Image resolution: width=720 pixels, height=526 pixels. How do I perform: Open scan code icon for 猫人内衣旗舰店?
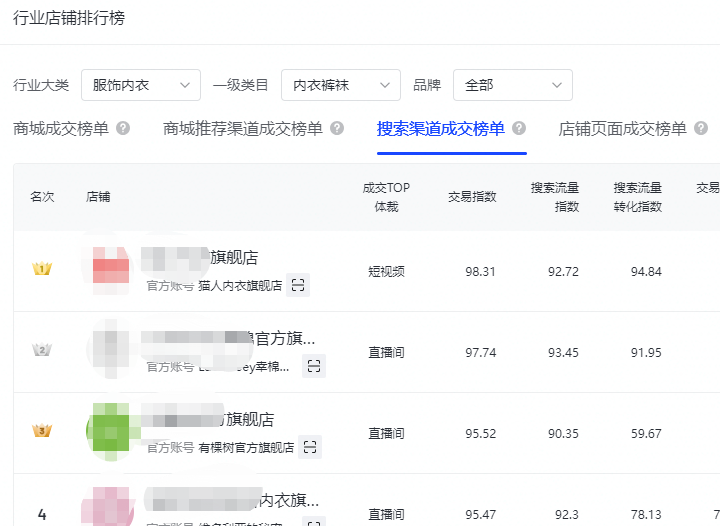(298, 285)
